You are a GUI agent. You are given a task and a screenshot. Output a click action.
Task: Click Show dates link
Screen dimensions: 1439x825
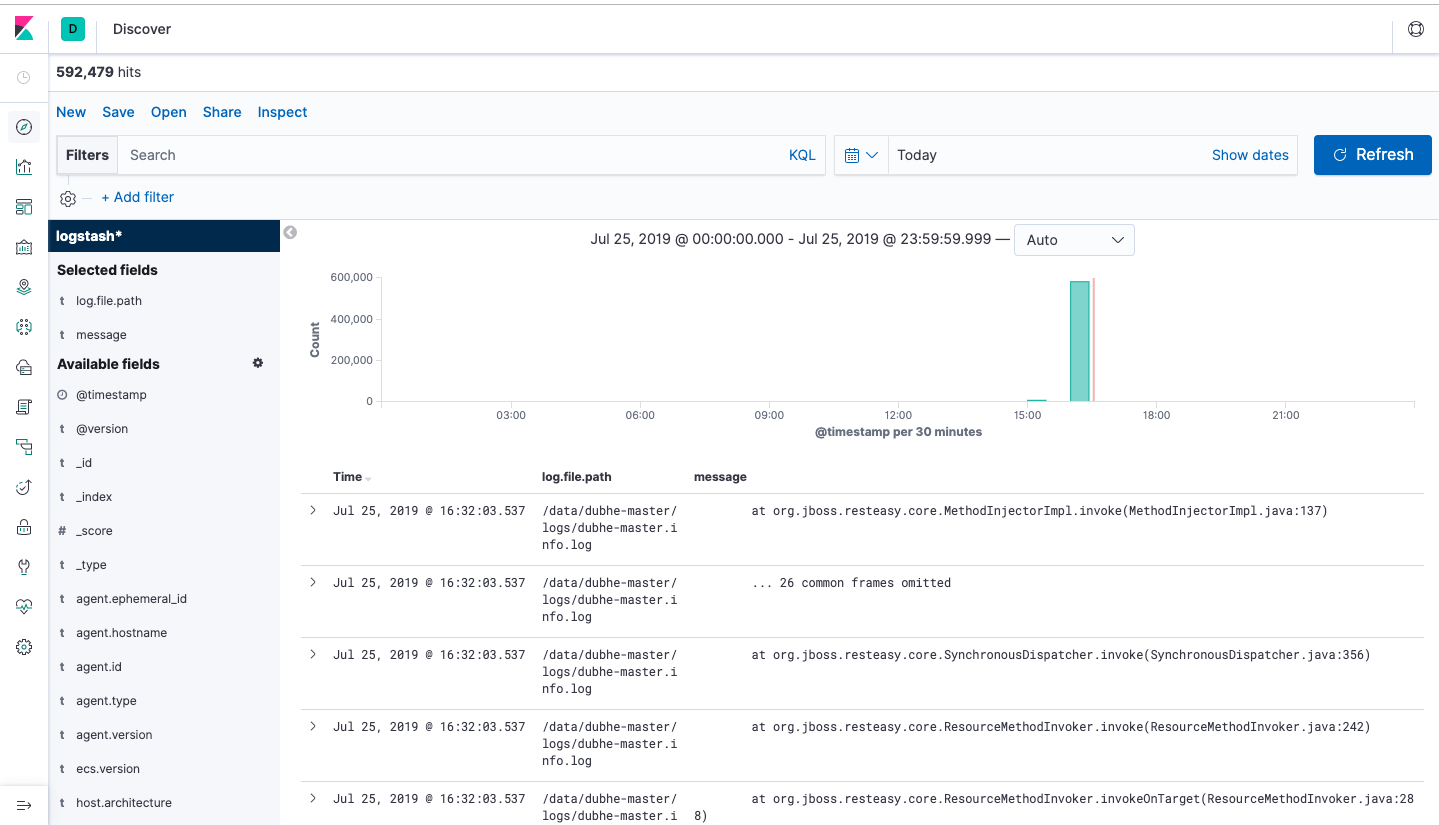click(1250, 155)
